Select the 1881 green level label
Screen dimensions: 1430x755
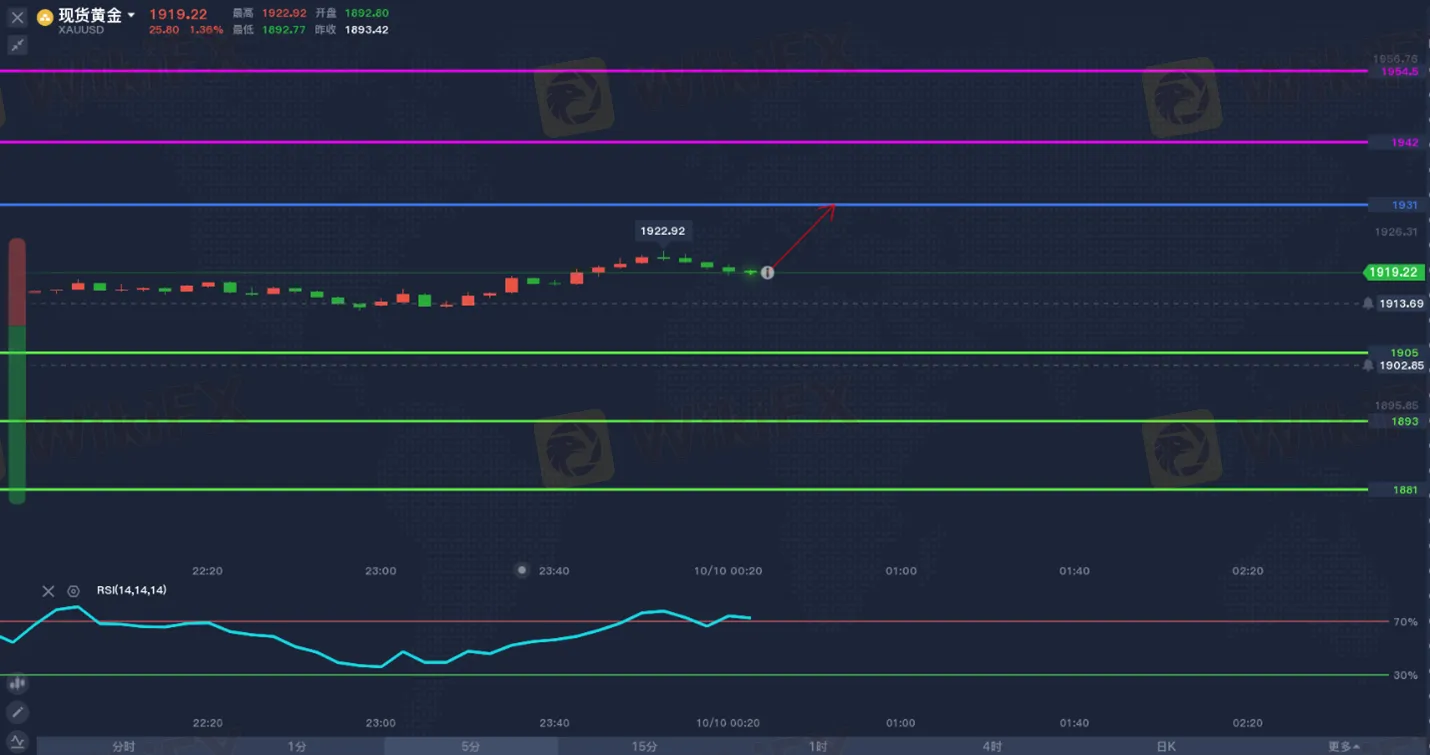click(x=1404, y=490)
